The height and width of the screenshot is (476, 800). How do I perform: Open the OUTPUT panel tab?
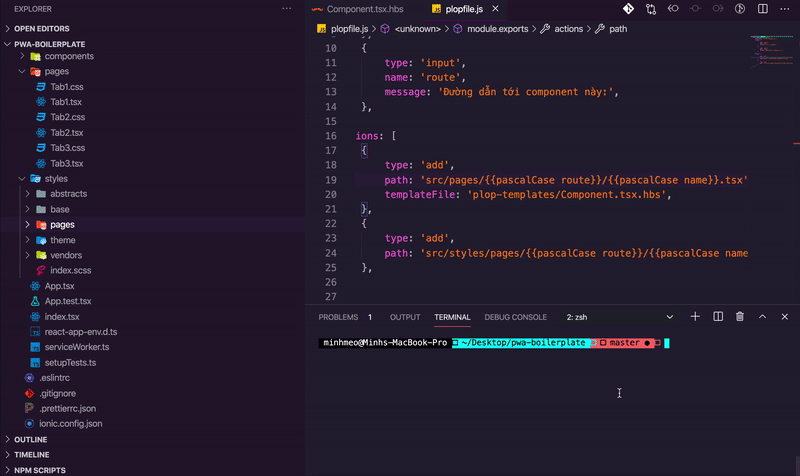405,317
